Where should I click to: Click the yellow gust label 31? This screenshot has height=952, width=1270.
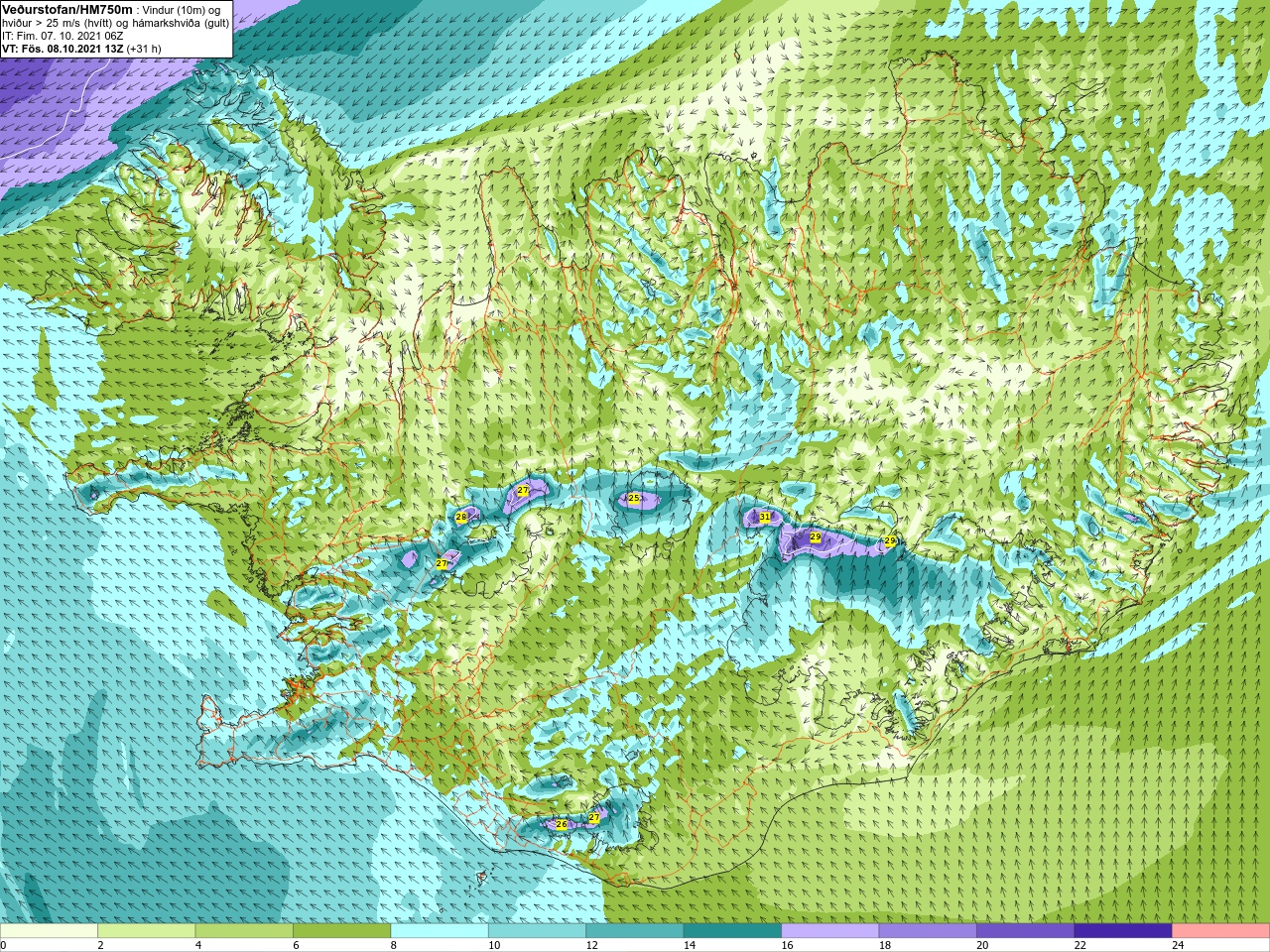pyautogui.click(x=765, y=517)
